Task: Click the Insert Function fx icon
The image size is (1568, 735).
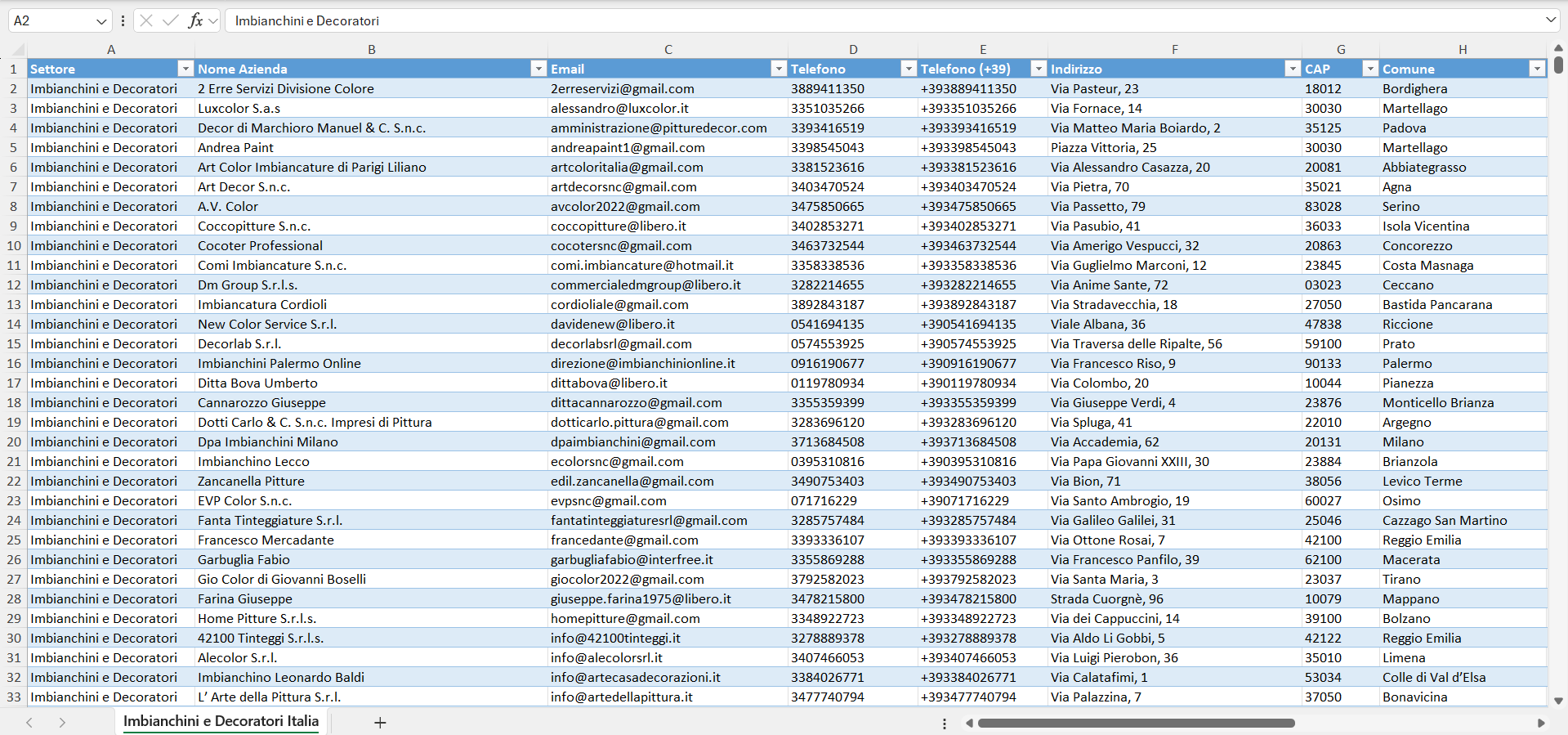Action: point(195,20)
